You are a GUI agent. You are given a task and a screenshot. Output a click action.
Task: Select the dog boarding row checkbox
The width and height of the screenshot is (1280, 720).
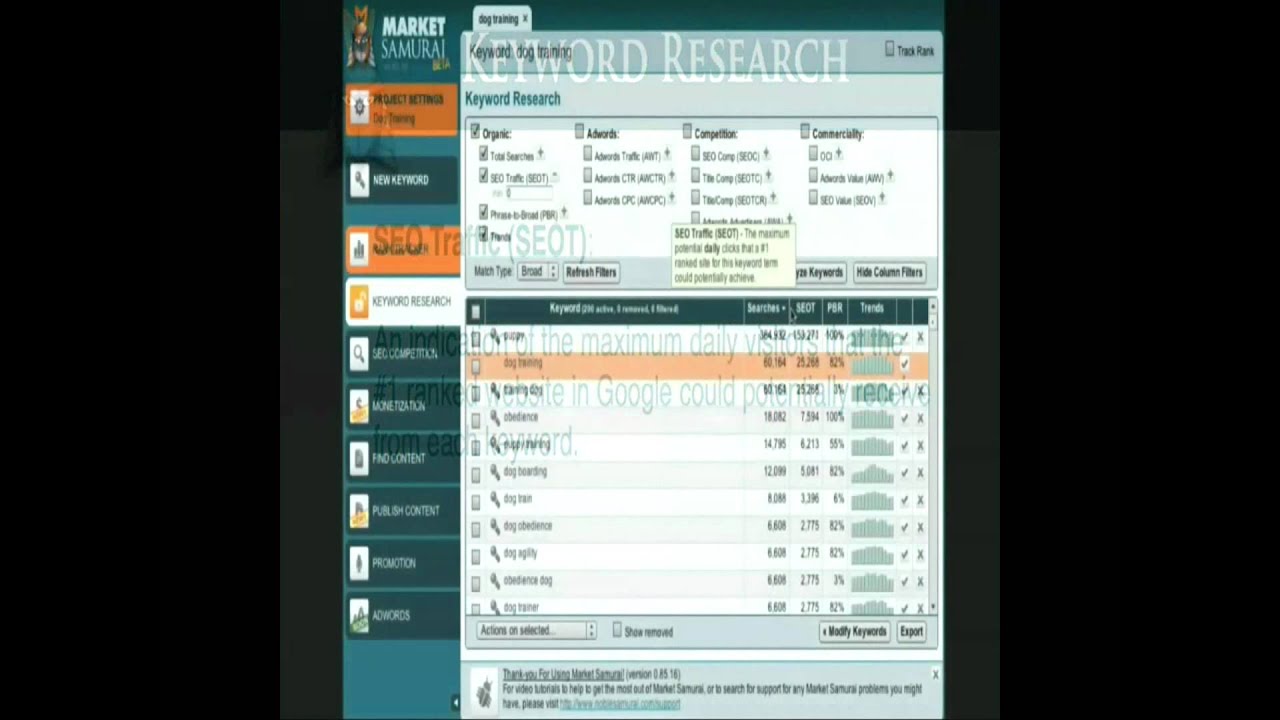[476, 473]
